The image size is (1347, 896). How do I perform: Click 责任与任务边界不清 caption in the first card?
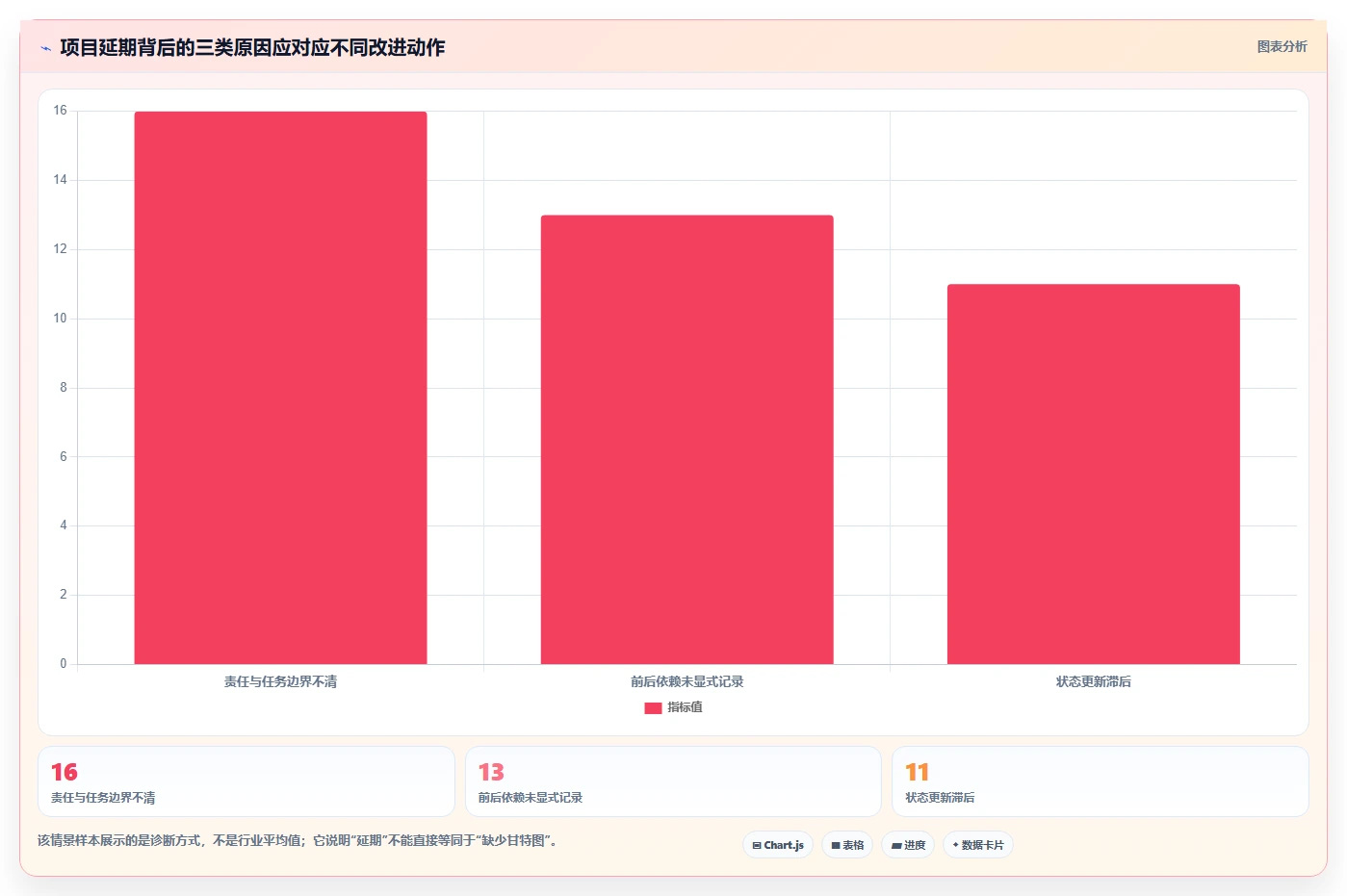coord(103,798)
